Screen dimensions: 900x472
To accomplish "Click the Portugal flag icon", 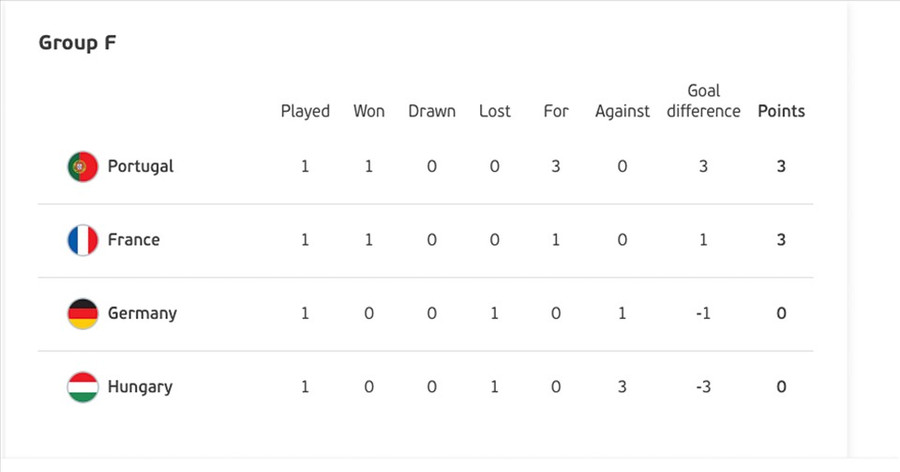I will pyautogui.click(x=82, y=166).
